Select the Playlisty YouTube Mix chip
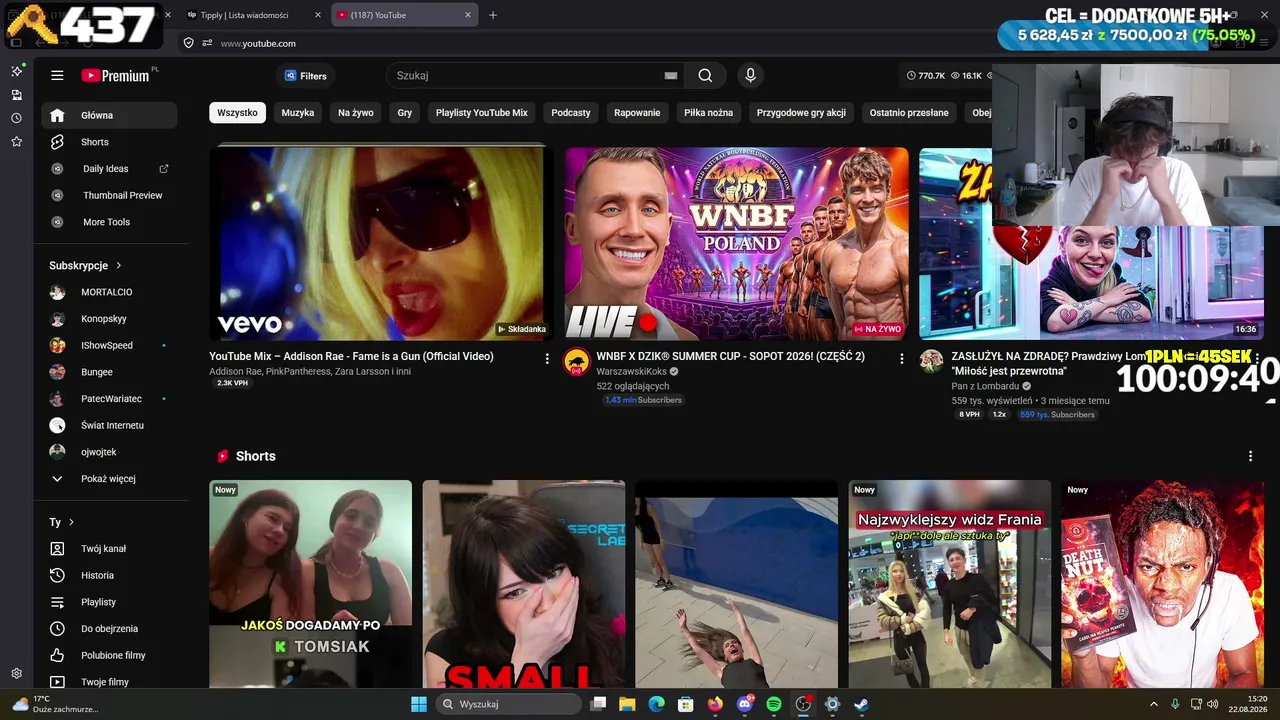Screen dimensions: 1280x720 click(481, 113)
